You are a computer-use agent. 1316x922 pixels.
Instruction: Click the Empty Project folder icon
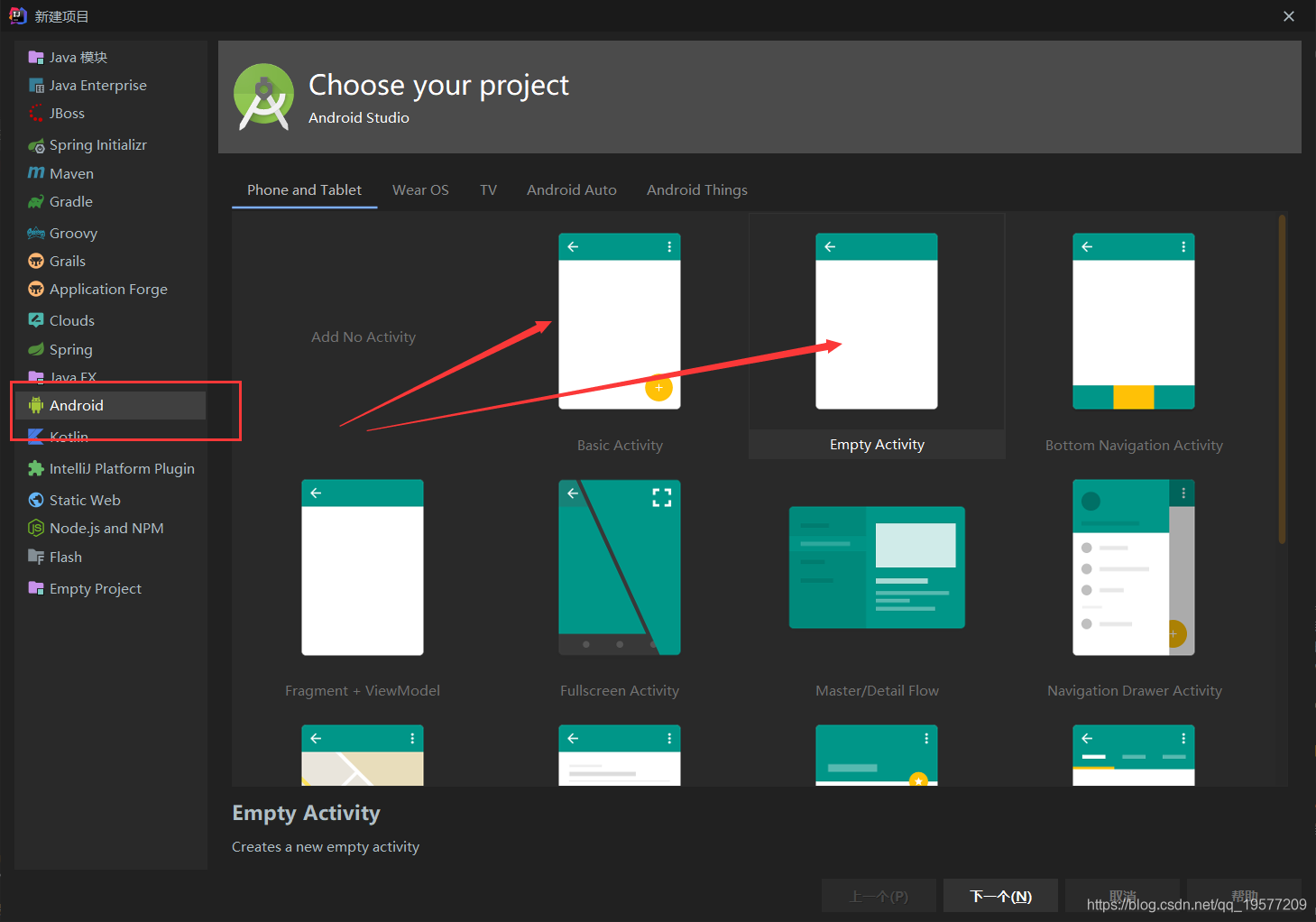36,588
